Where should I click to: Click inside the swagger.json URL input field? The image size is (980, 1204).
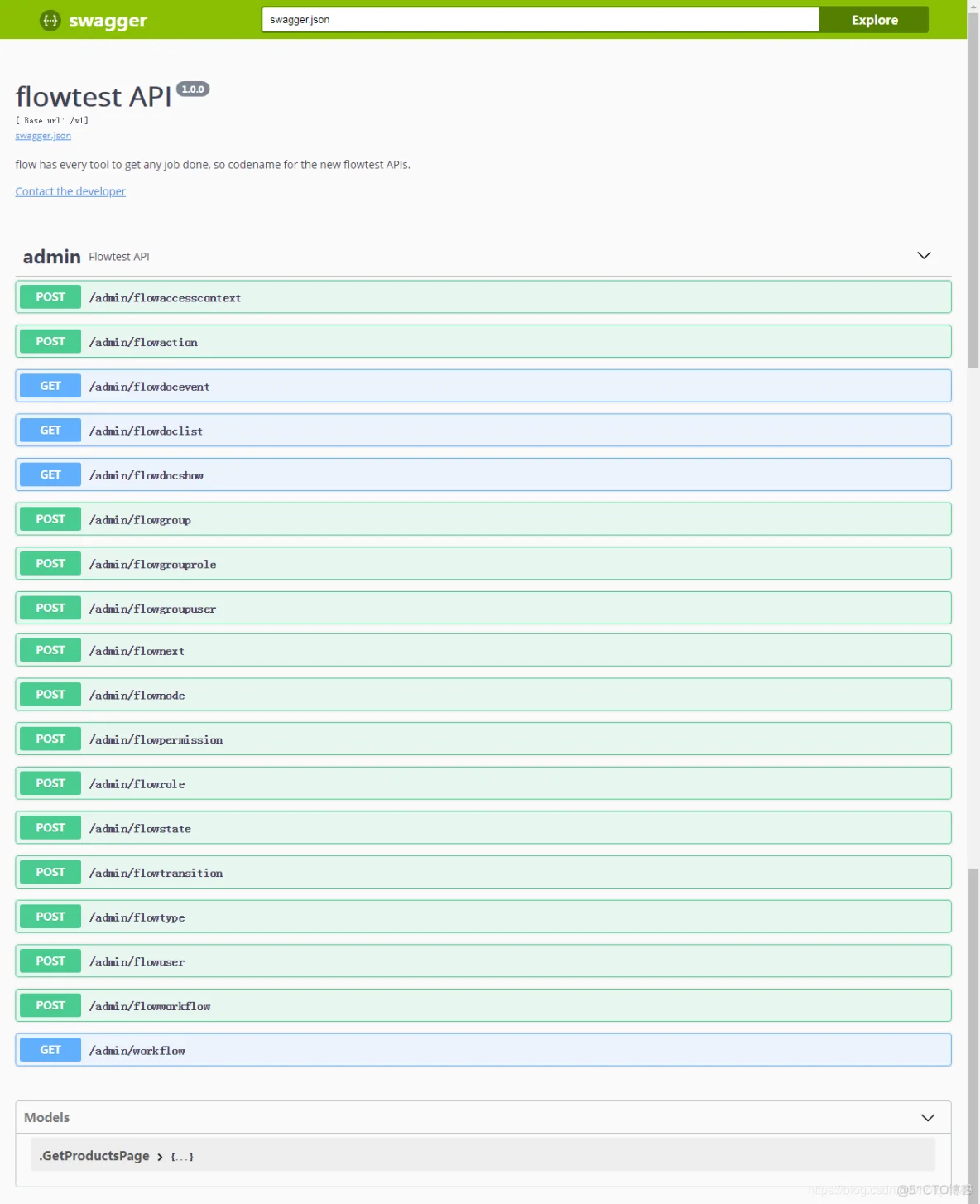pyautogui.click(x=540, y=19)
